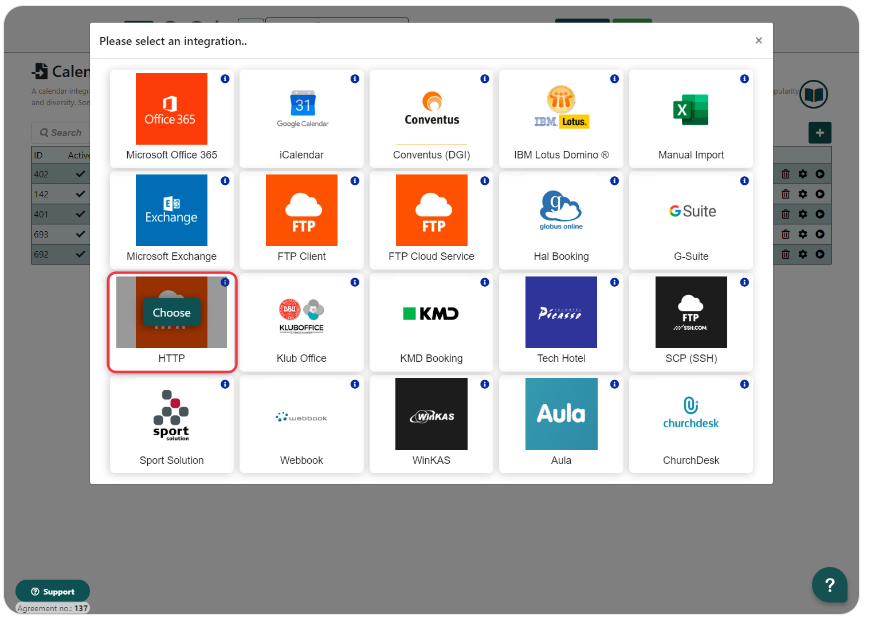Toggle Active checkmark for row 693
Image resolution: width=871 pixels, height=630 pixels.
coord(81,234)
